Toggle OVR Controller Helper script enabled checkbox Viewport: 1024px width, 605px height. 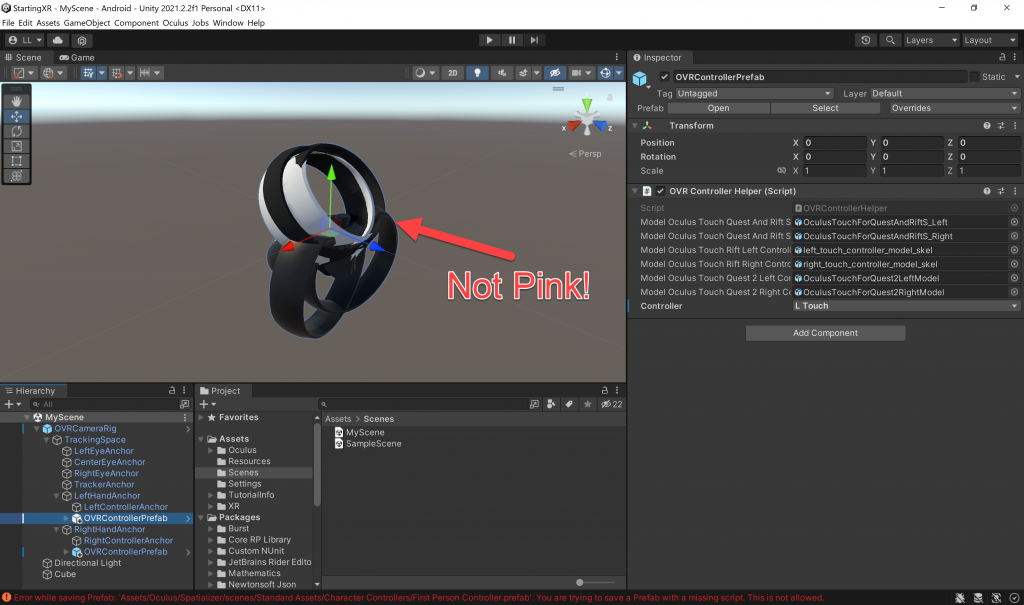[x=660, y=191]
